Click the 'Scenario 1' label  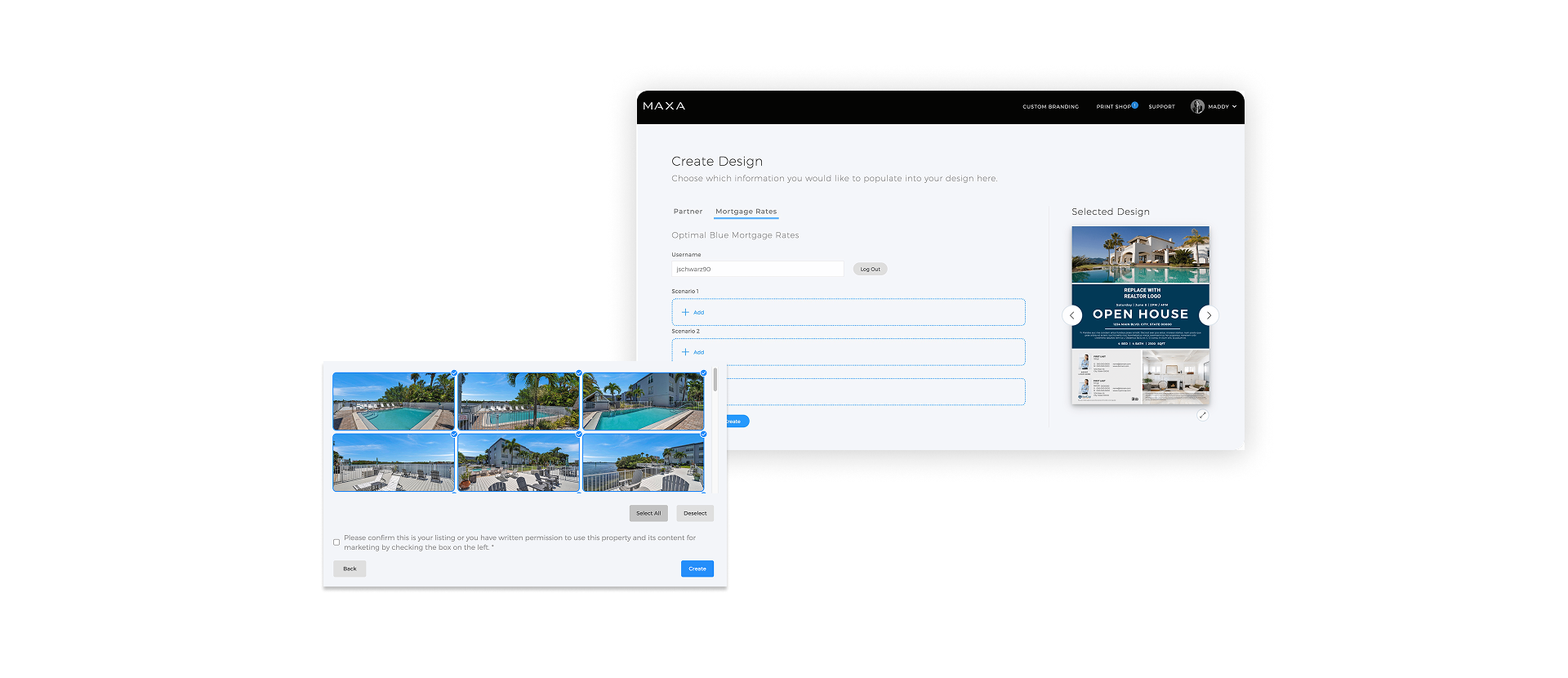(x=685, y=292)
